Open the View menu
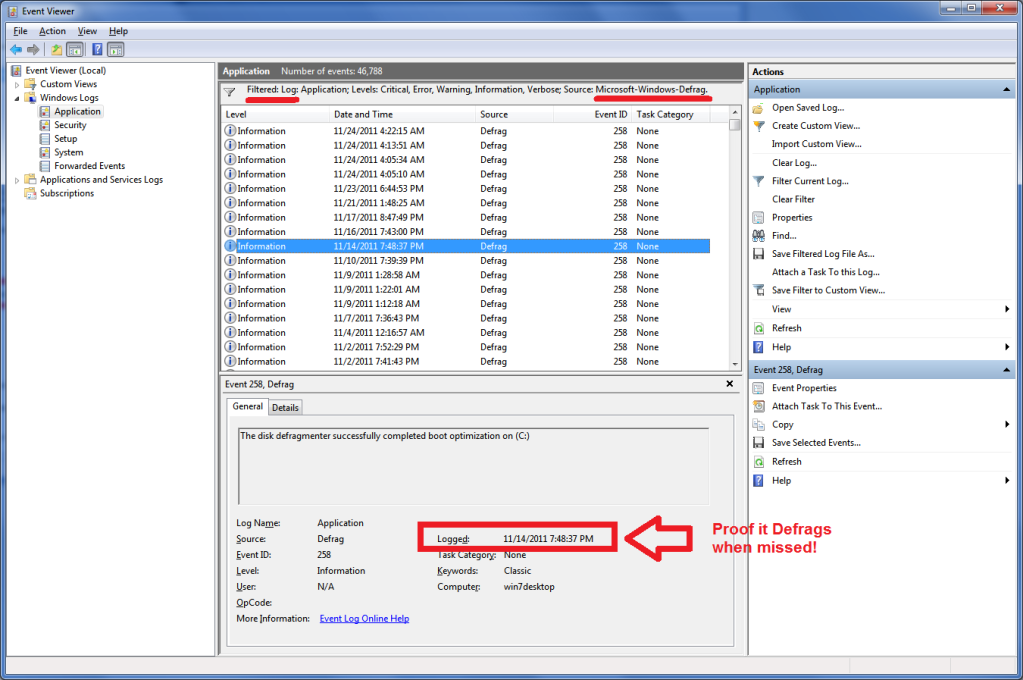1023x680 pixels. pos(87,31)
